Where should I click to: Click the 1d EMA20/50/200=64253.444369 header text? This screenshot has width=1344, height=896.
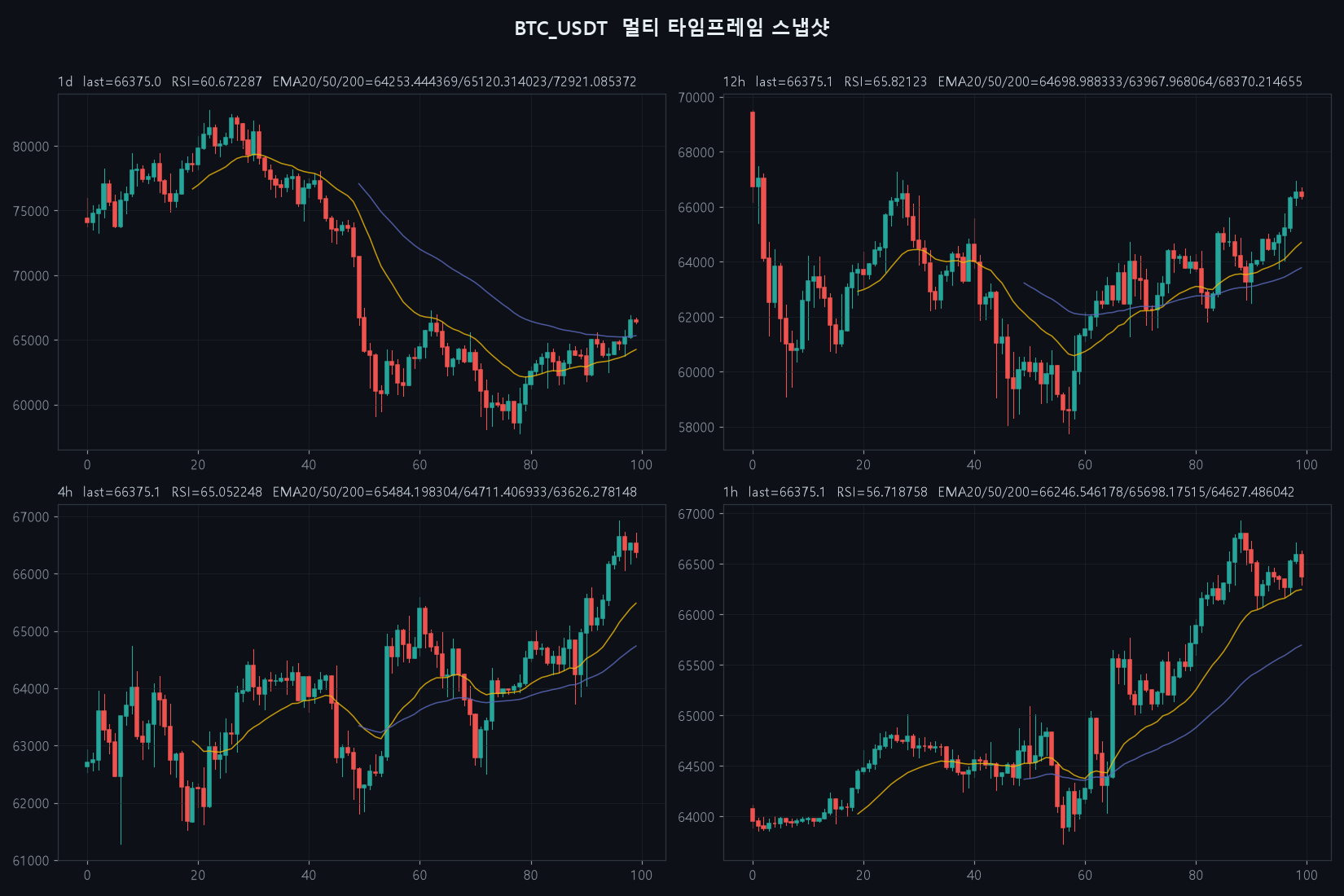click(455, 81)
